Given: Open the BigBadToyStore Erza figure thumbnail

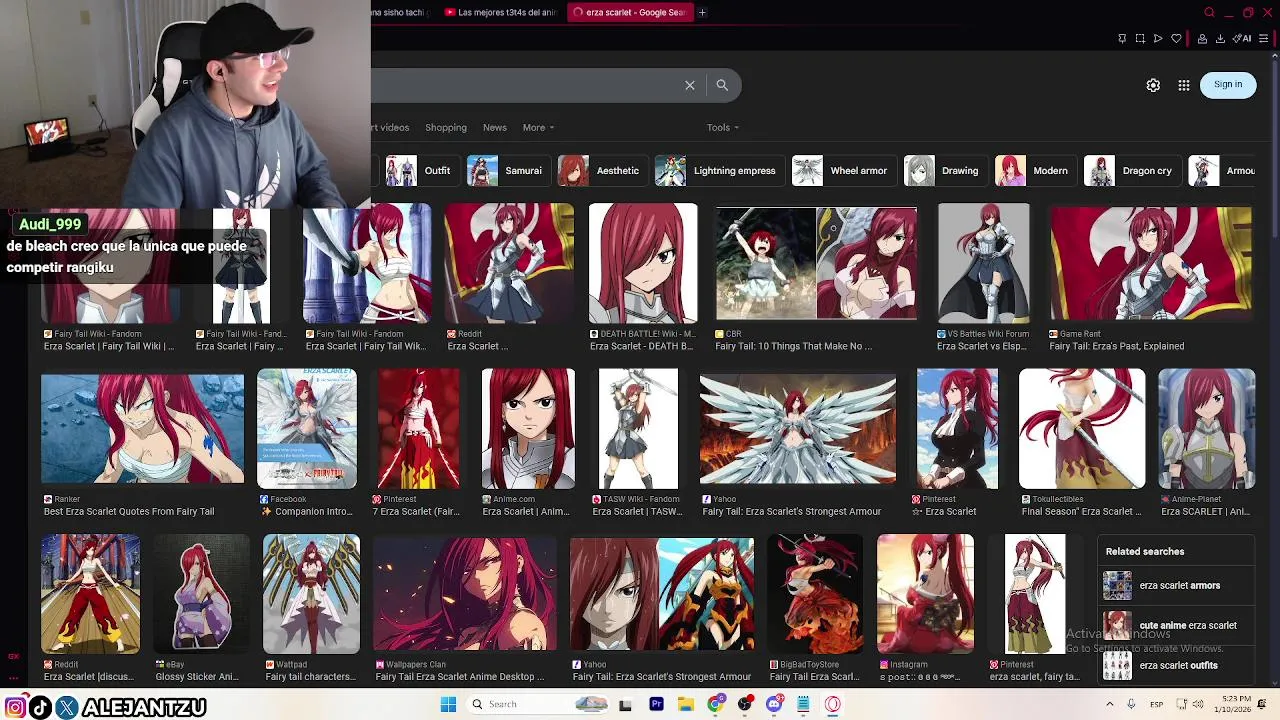Looking at the screenshot, I should click(x=815, y=594).
